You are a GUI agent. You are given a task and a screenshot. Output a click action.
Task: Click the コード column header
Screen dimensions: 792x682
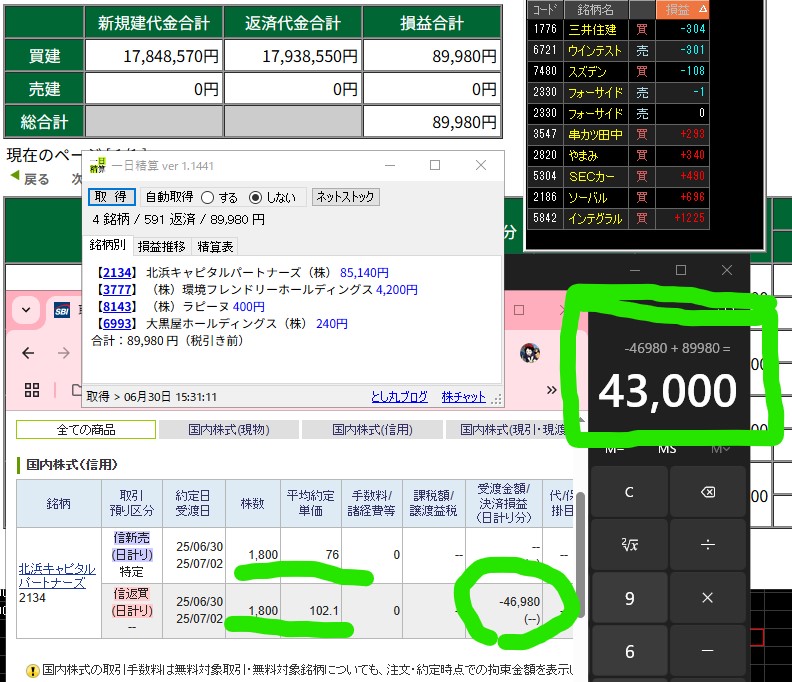click(545, 9)
